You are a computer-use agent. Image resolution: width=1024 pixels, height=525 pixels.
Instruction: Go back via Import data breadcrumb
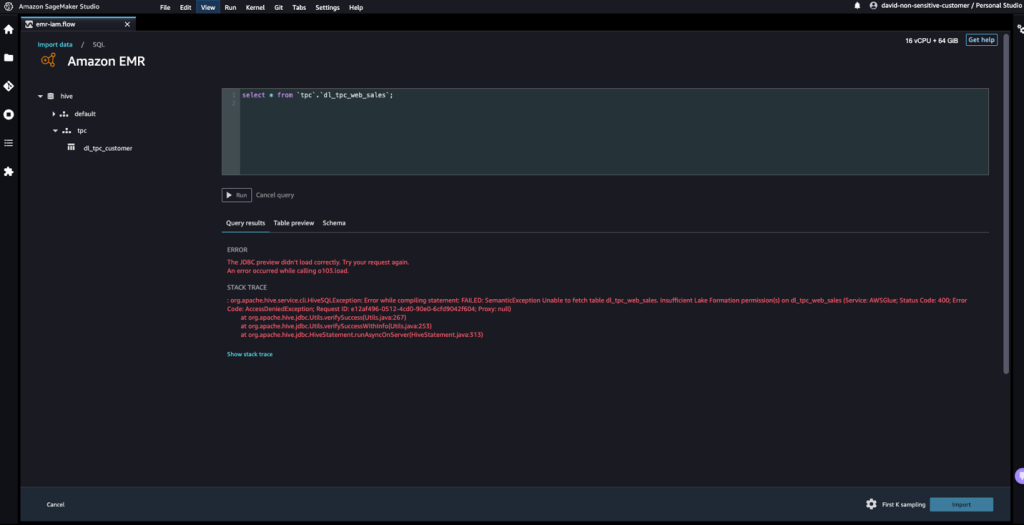tap(55, 44)
